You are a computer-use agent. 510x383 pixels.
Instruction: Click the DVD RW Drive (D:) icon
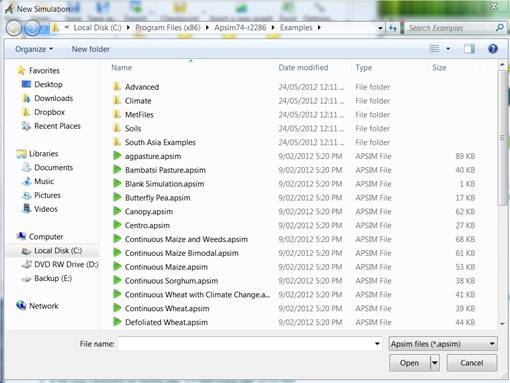tap(26, 264)
